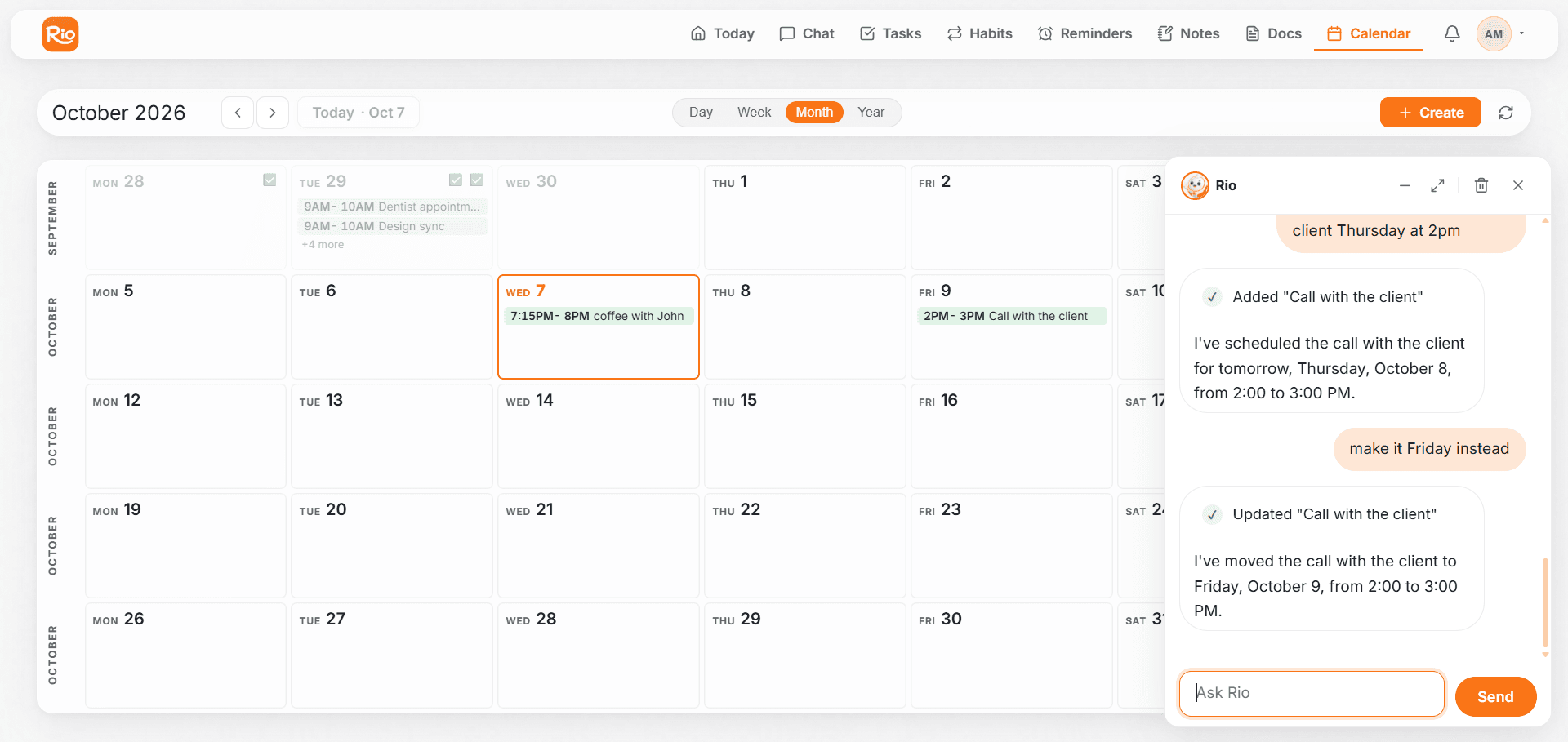
Task: Focus the Ask Rio input field
Action: click(x=1312, y=693)
